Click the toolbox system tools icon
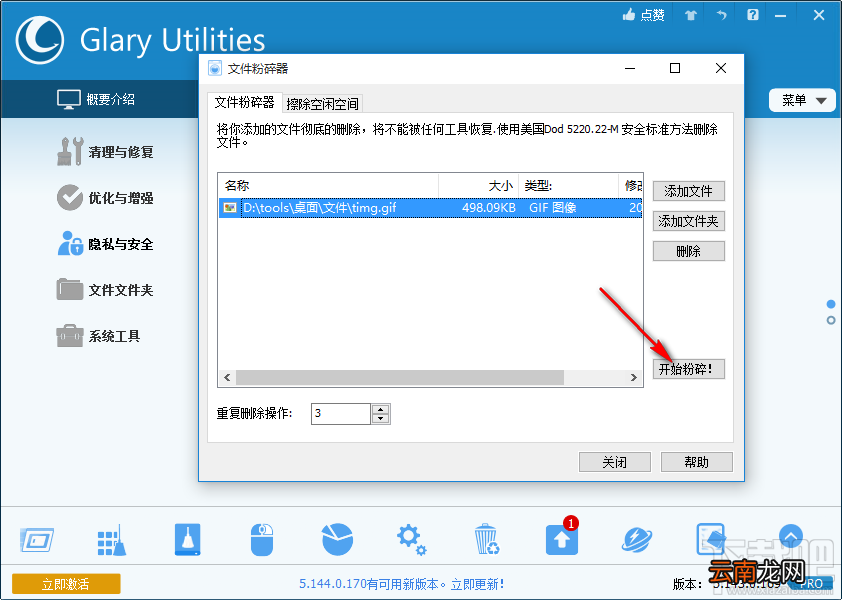842x600 pixels. [70, 336]
